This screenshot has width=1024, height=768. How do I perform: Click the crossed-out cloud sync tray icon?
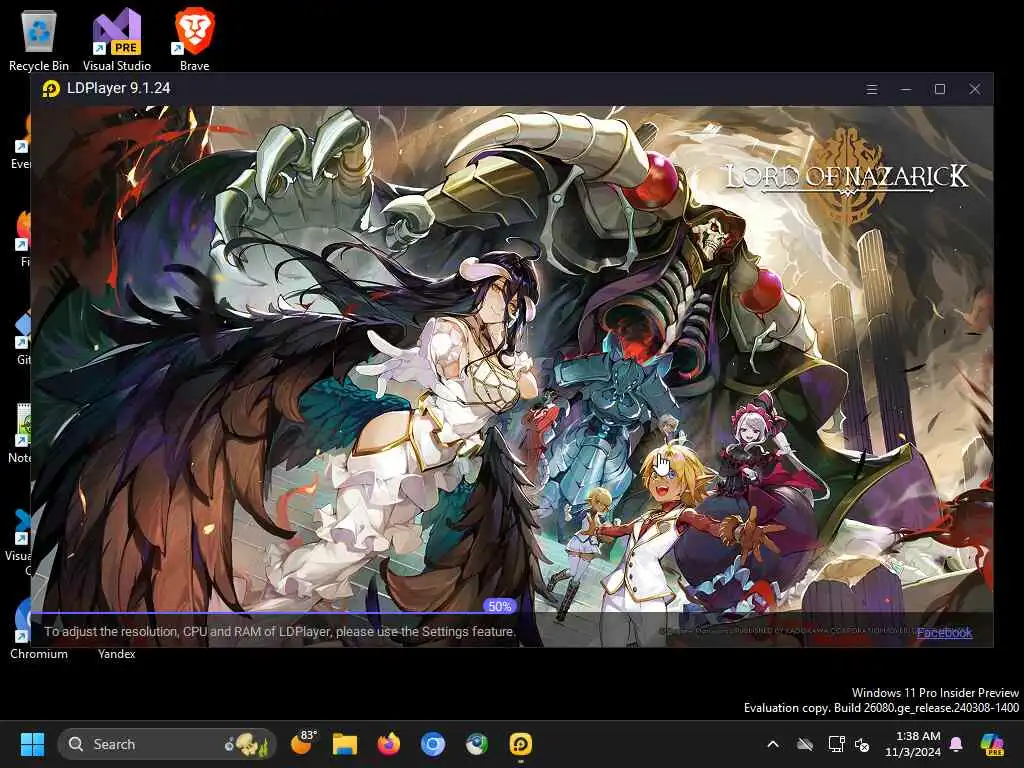805,744
